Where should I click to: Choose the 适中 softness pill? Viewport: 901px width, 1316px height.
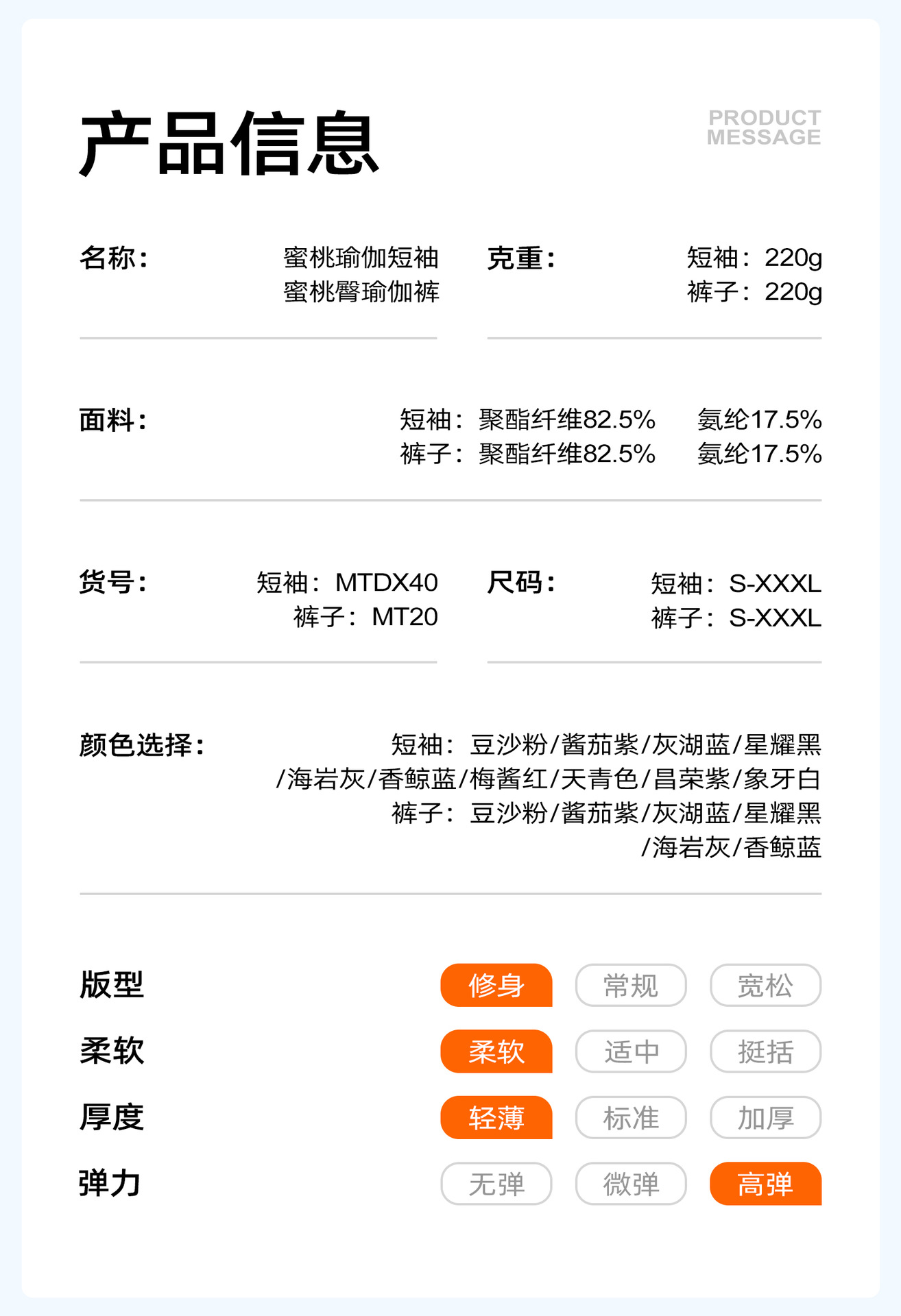click(x=630, y=1051)
